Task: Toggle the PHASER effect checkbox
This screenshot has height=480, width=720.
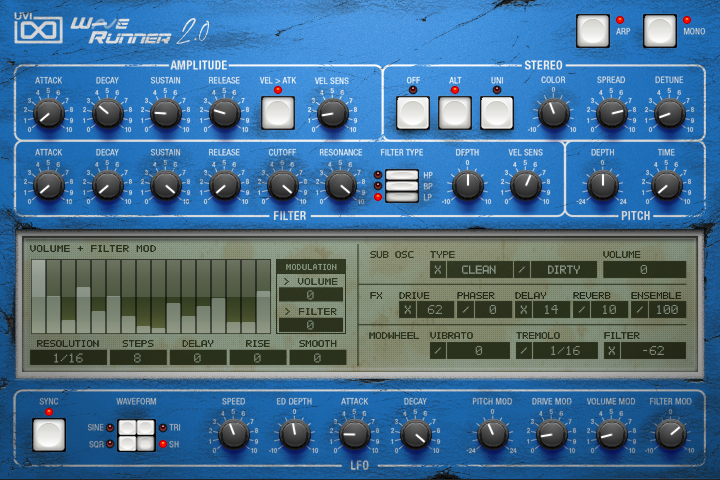Action: tap(465, 310)
